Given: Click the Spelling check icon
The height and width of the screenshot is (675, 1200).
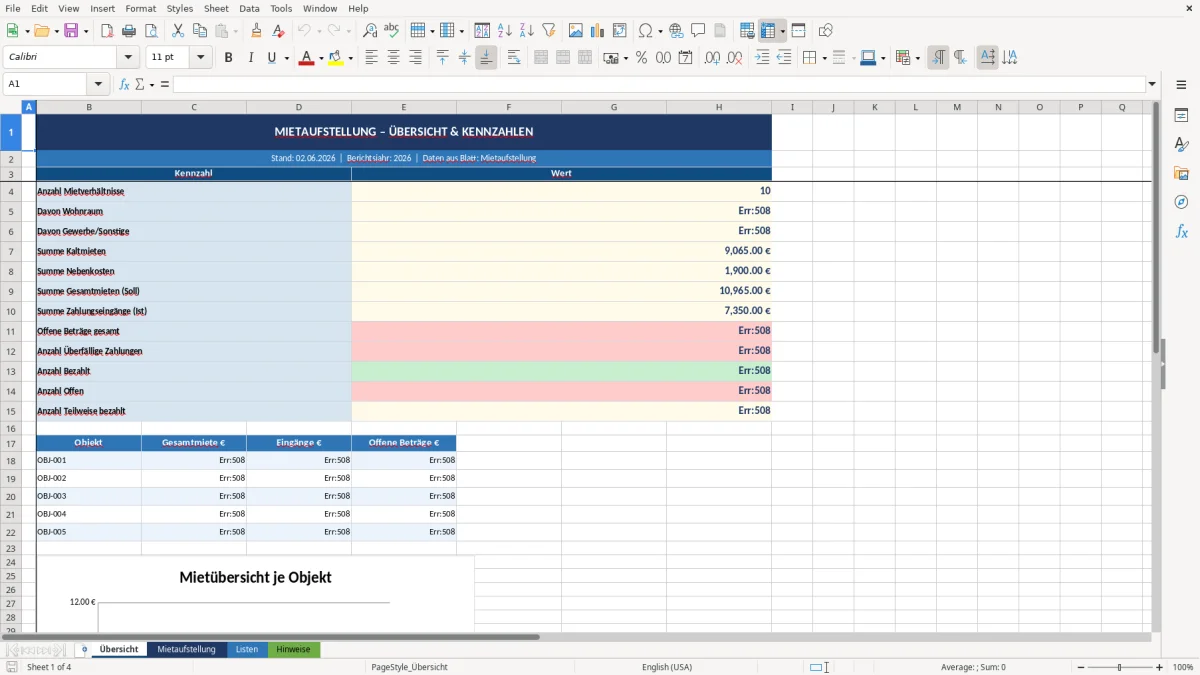Looking at the screenshot, I should pyautogui.click(x=391, y=31).
